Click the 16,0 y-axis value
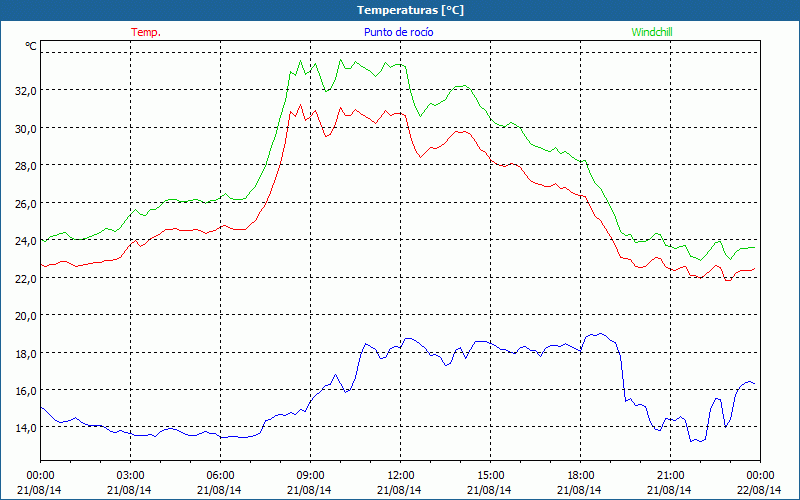The image size is (800, 500). pos(26,391)
